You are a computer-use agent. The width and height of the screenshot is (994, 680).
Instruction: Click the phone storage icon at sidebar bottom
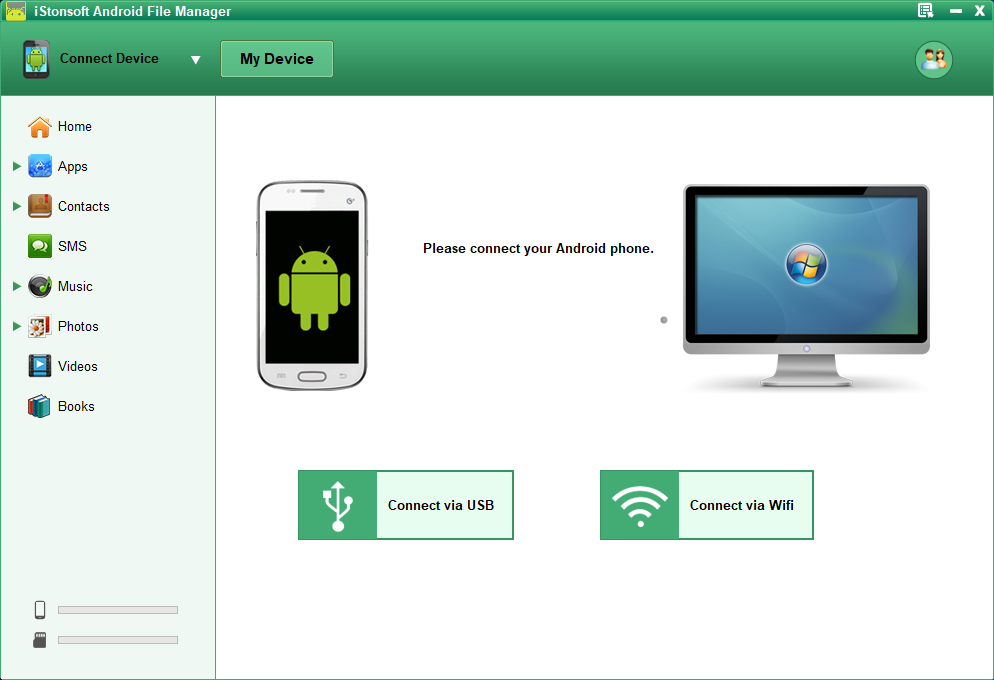(40, 610)
